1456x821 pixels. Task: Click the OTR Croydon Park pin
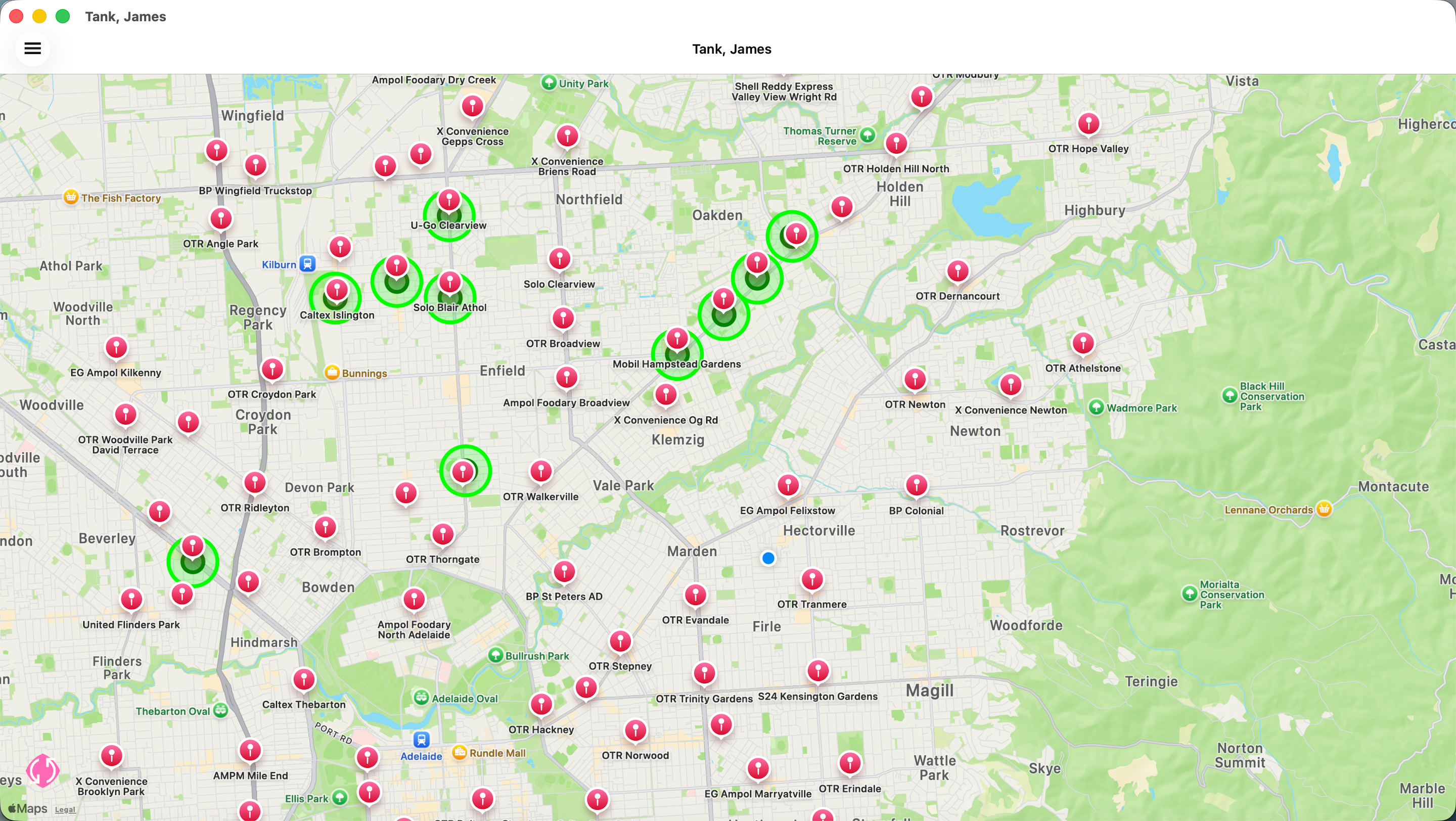click(272, 370)
